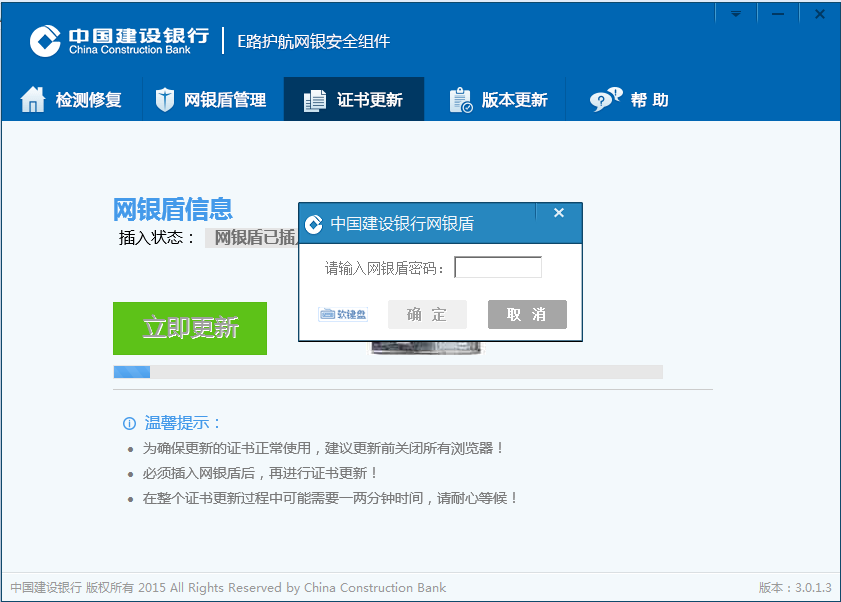Select the 证书更新 tab
The width and height of the screenshot is (841, 602).
(x=354, y=99)
